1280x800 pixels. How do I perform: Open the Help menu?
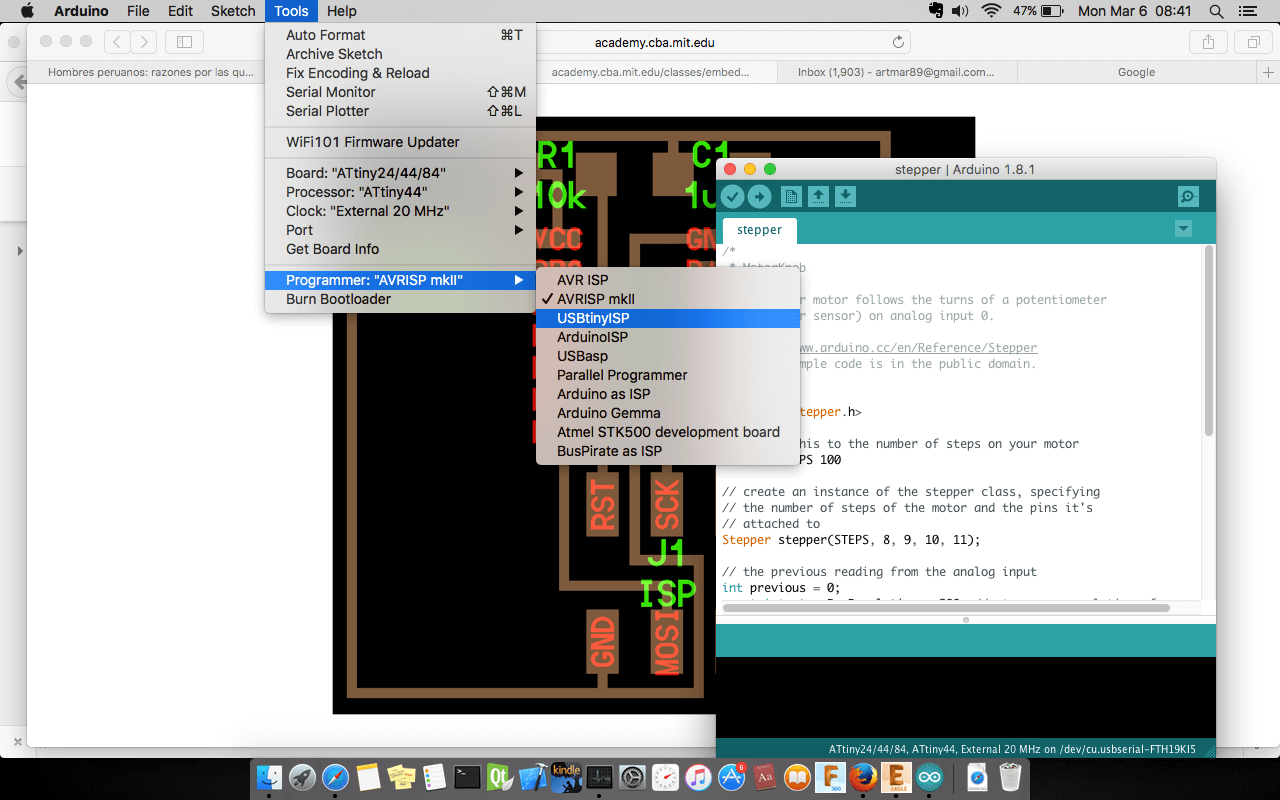click(x=342, y=11)
